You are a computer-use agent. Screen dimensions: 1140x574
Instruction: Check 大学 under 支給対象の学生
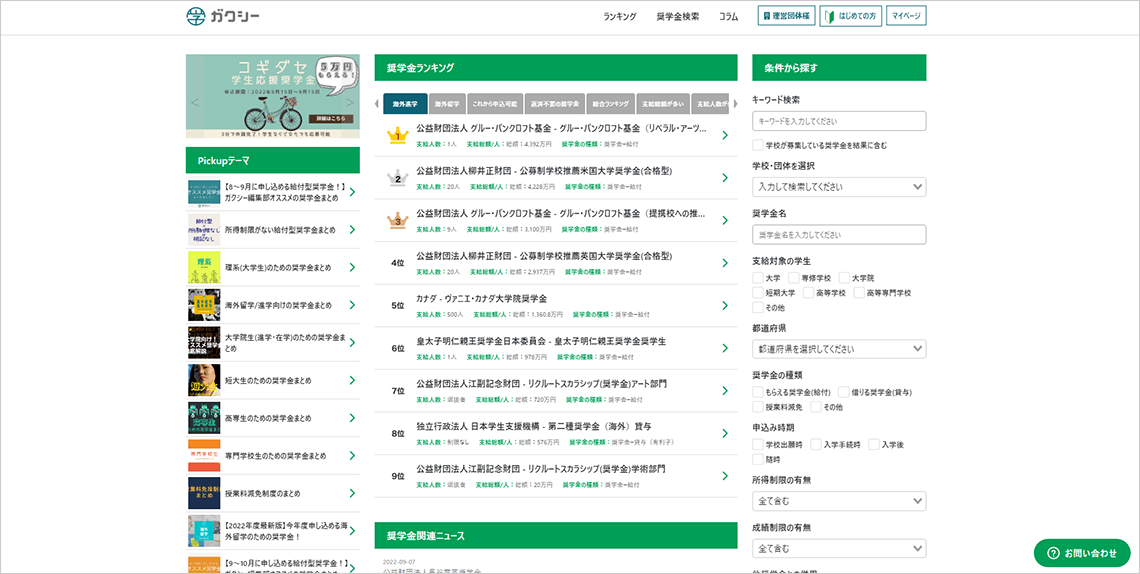click(758, 278)
